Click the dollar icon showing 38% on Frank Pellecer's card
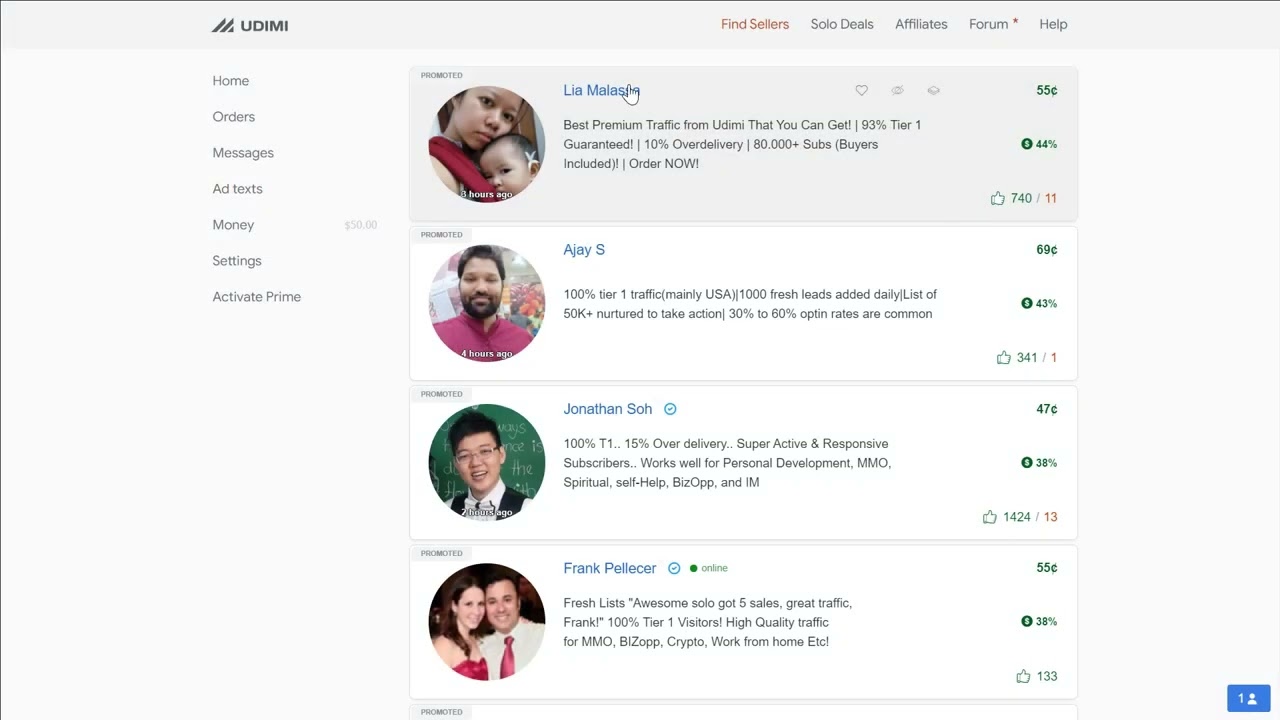Image resolution: width=1280 pixels, height=720 pixels. click(1026, 621)
